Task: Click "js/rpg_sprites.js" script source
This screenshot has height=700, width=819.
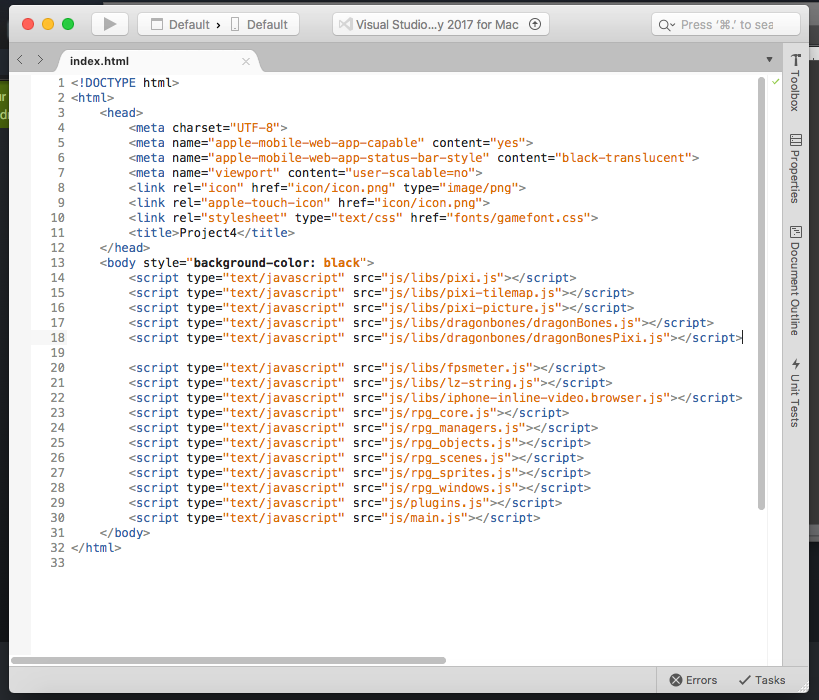Action: [x=450, y=472]
